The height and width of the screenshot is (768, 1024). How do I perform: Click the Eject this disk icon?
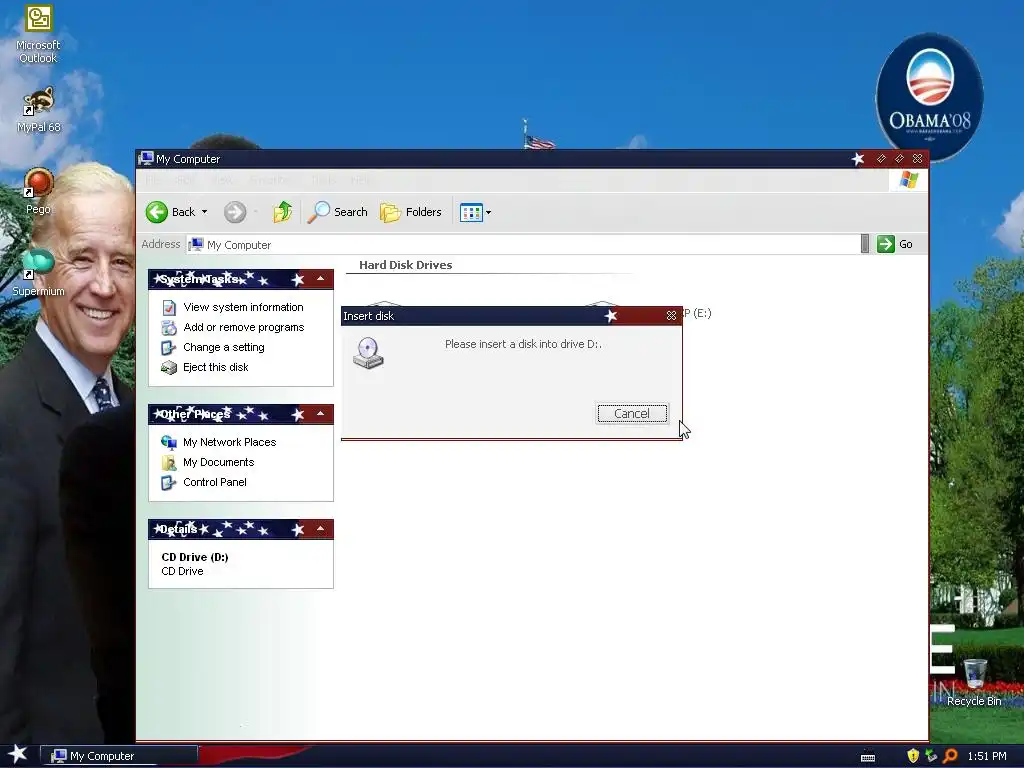coord(168,368)
